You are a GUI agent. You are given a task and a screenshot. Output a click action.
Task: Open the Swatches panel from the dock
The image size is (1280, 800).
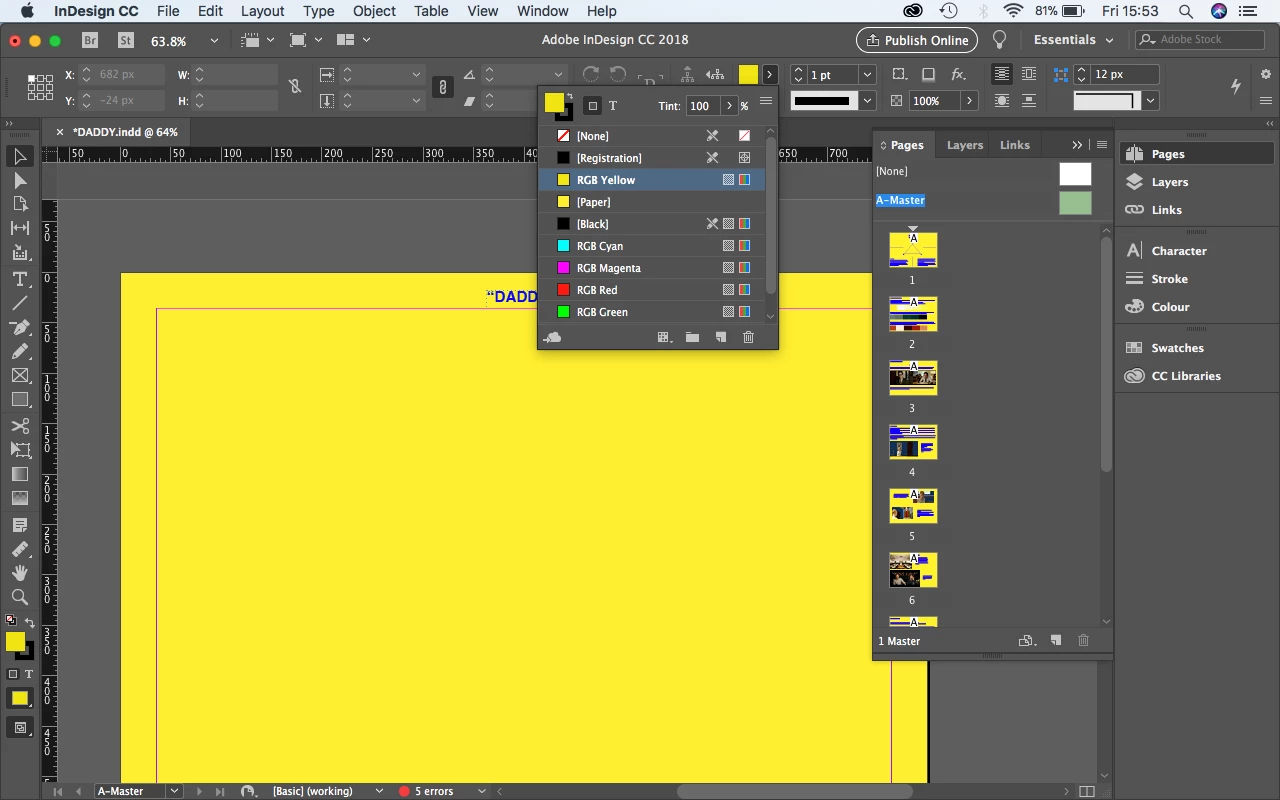coord(1177,348)
